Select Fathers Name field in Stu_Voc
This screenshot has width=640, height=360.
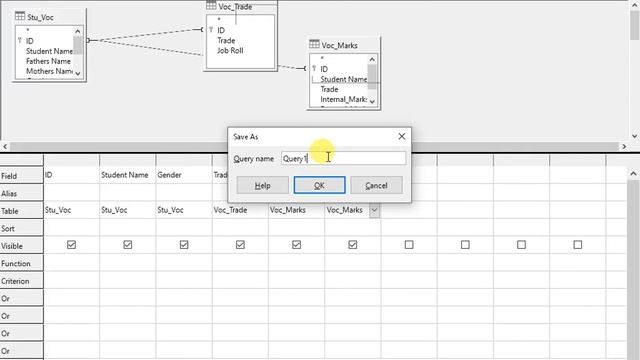click(48, 61)
